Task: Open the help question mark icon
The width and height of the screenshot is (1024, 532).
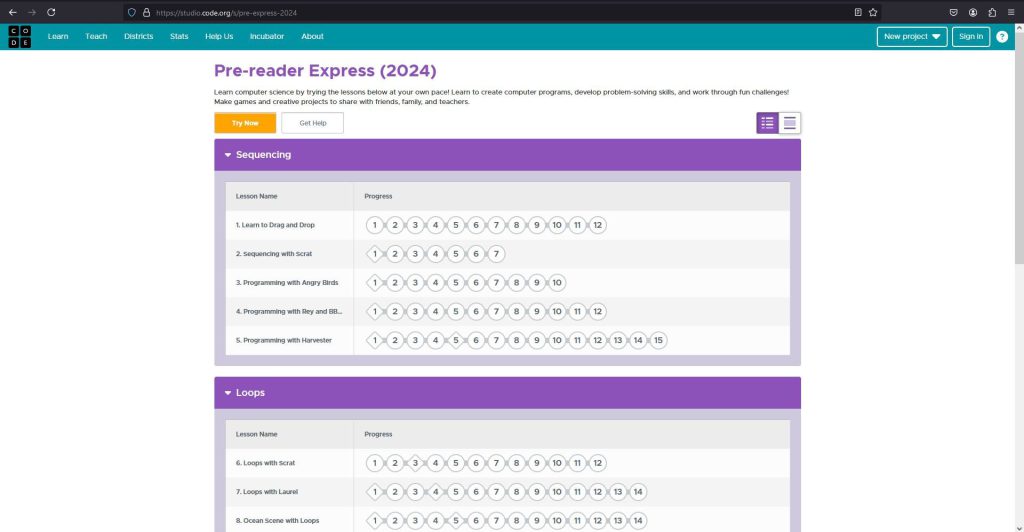Action: 1002,37
